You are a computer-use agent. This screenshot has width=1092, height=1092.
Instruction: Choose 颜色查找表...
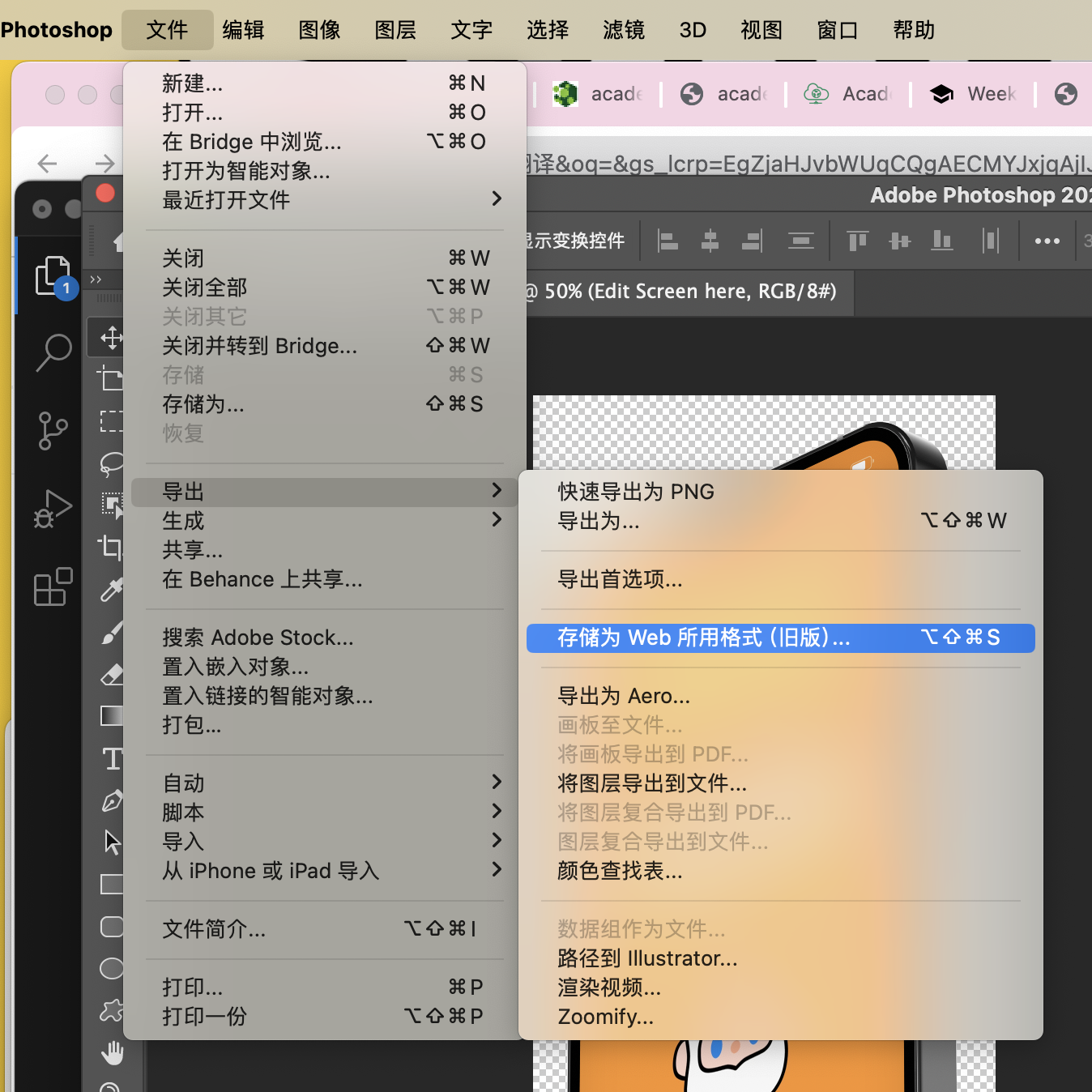[x=781, y=870]
